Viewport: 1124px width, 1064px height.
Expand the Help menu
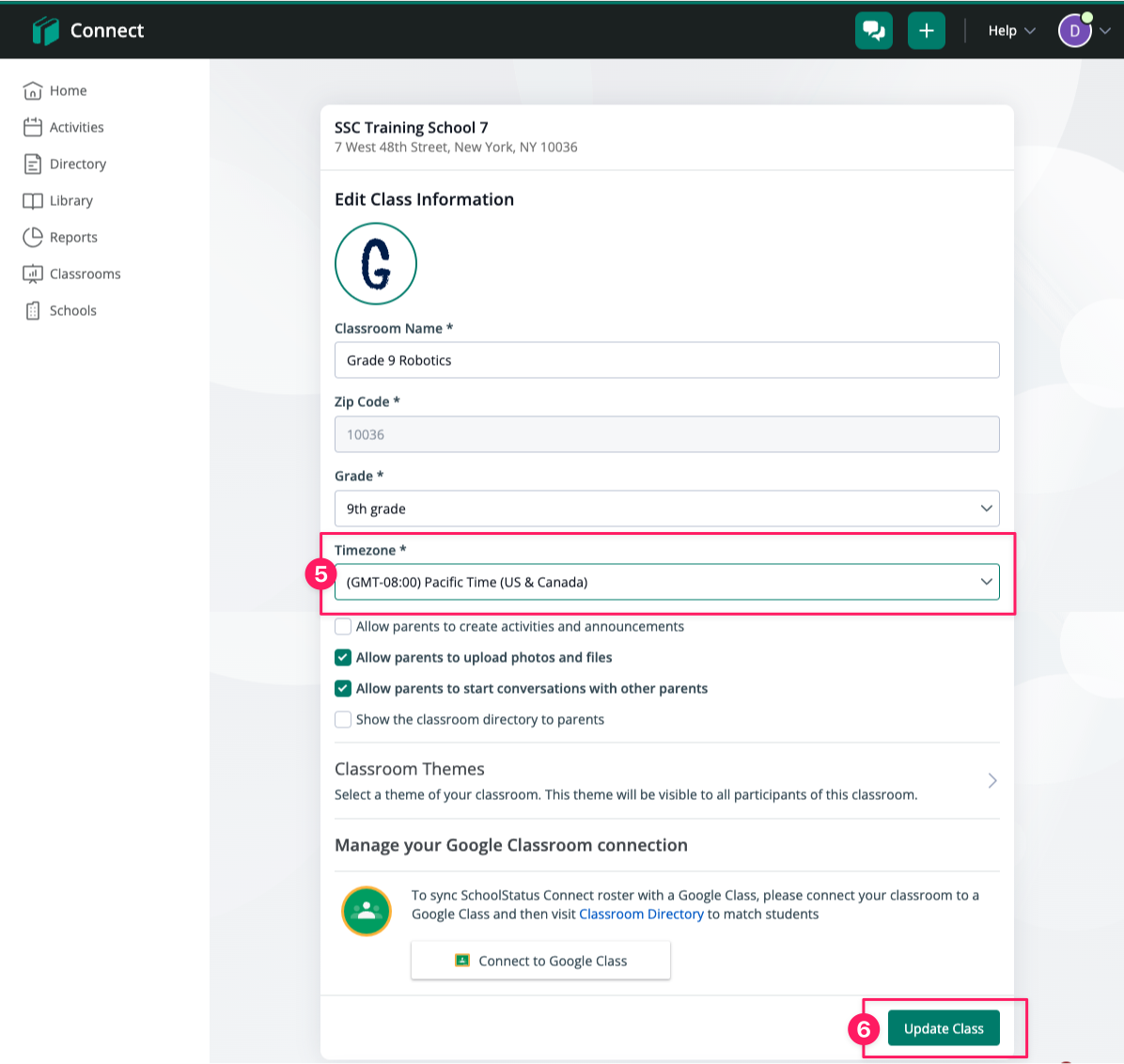[x=1010, y=31]
